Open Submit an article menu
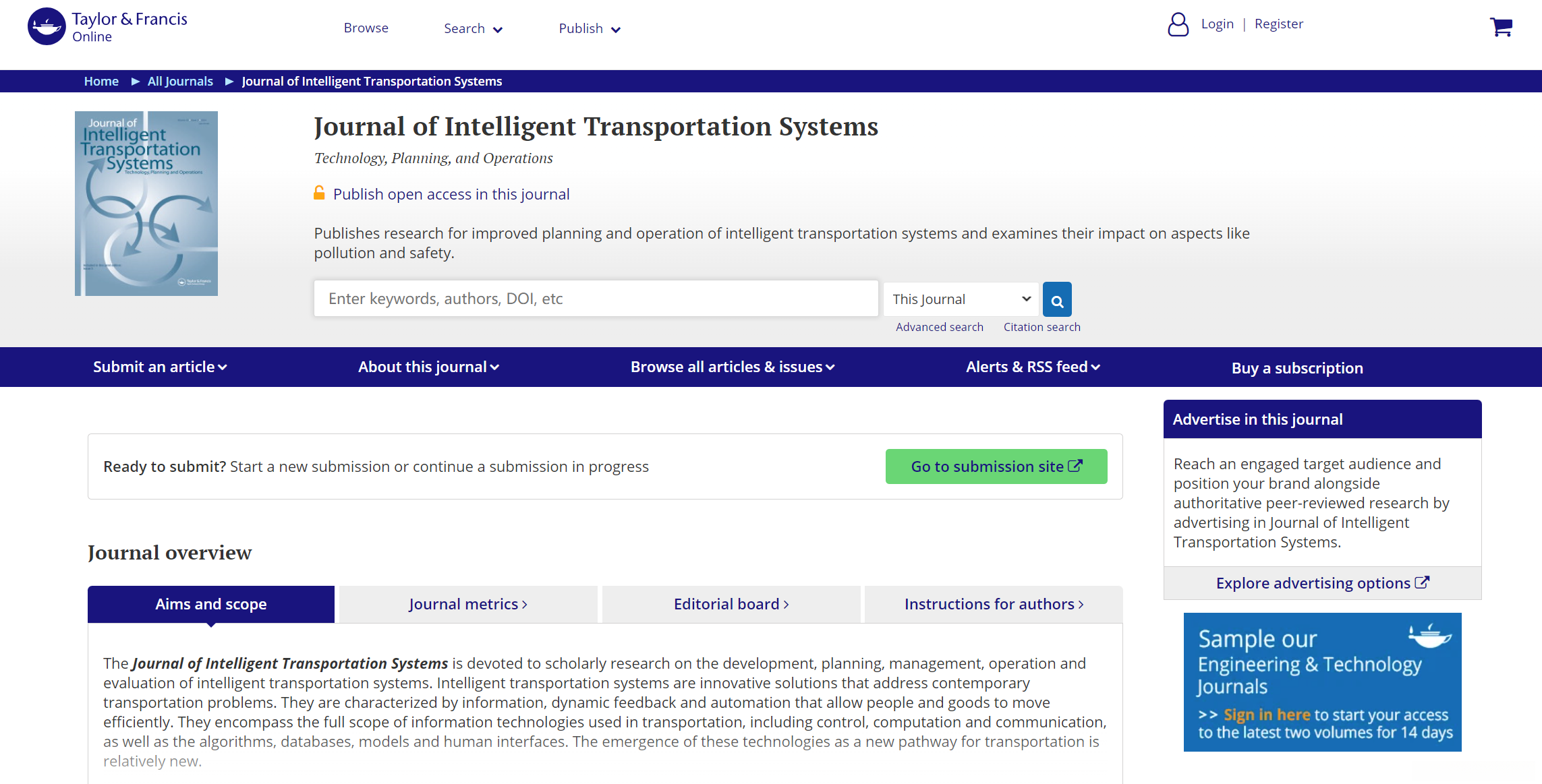 point(160,367)
